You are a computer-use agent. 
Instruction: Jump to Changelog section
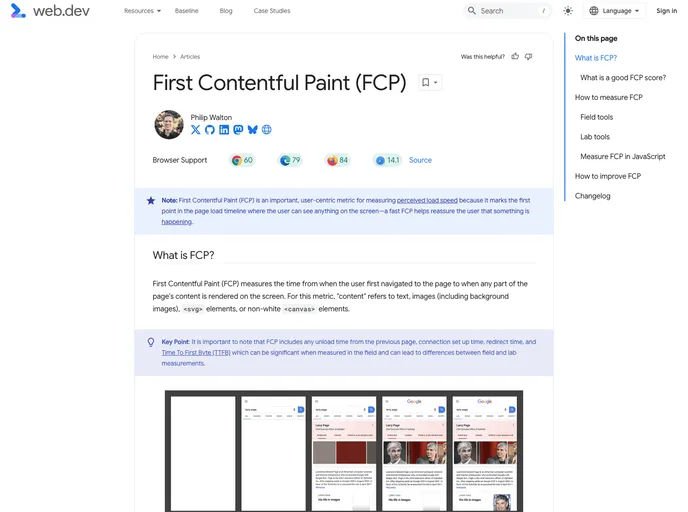[x=592, y=196]
